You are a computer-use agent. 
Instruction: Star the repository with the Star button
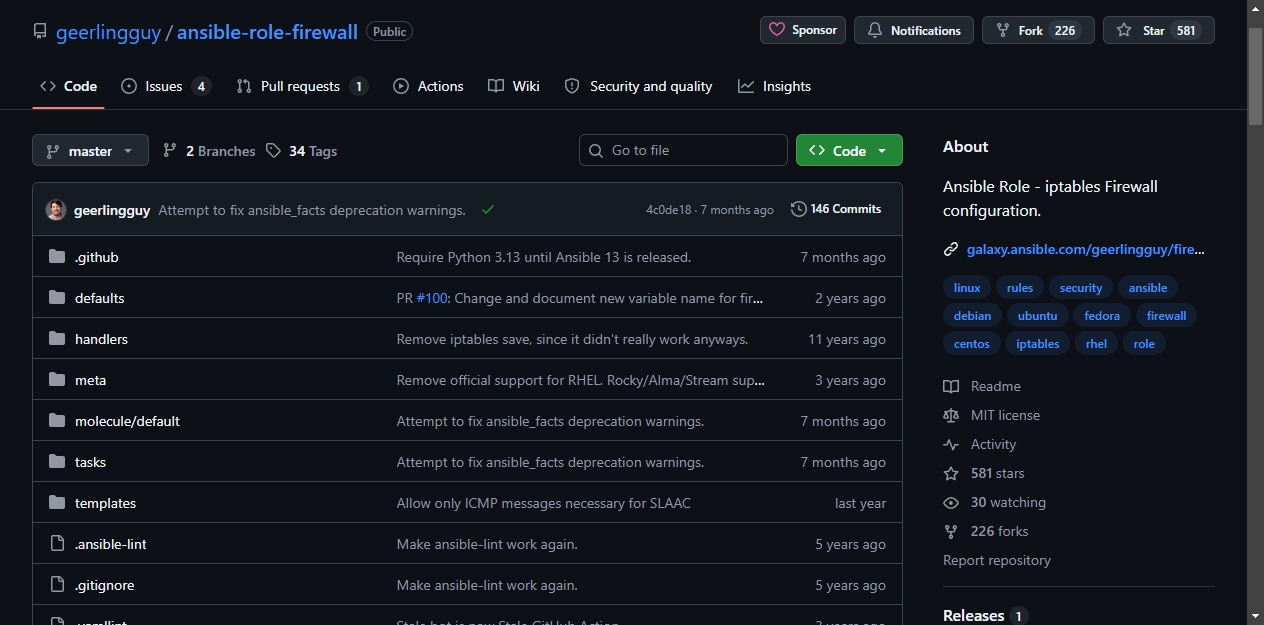point(1158,30)
